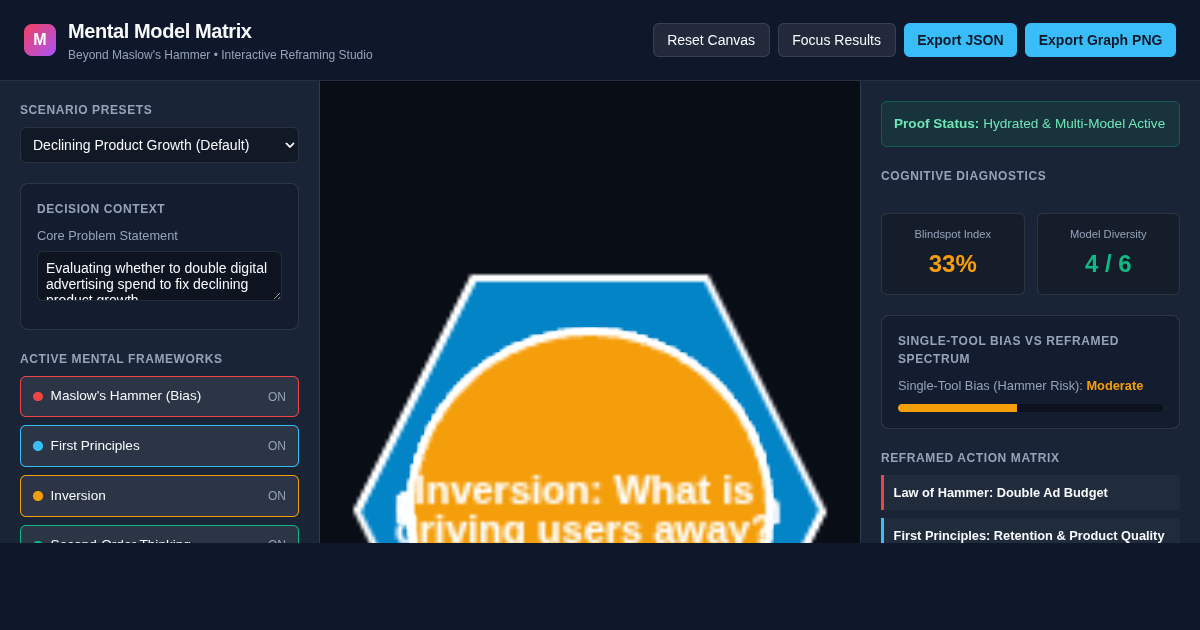Toggle First Principles framework
The width and height of the screenshot is (1200, 630).
point(159,446)
